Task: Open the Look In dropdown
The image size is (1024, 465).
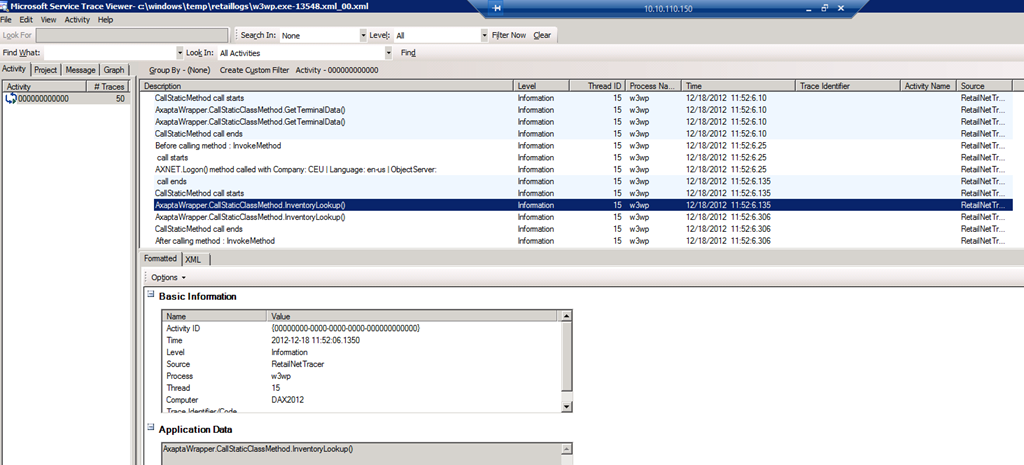Action: (x=389, y=53)
